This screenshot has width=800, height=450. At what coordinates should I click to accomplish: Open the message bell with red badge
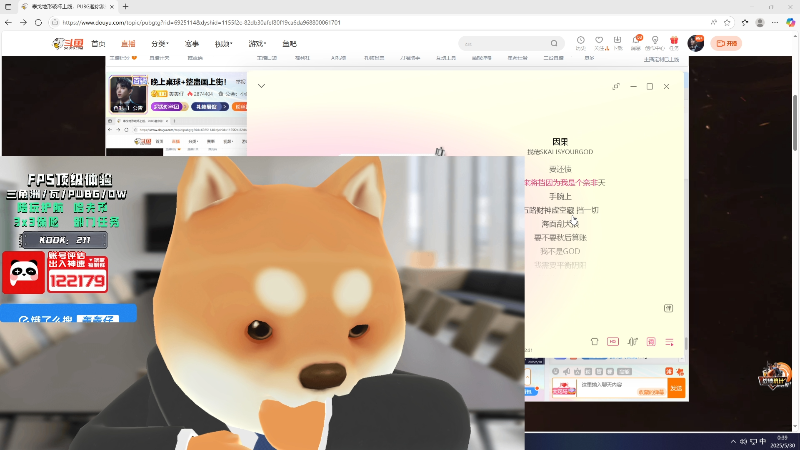tap(636, 40)
